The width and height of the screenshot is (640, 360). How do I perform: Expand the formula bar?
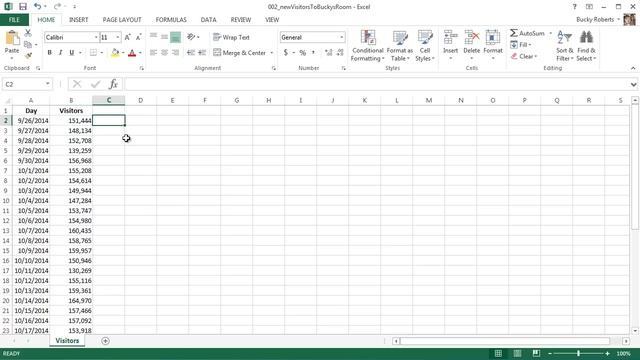tap(633, 84)
